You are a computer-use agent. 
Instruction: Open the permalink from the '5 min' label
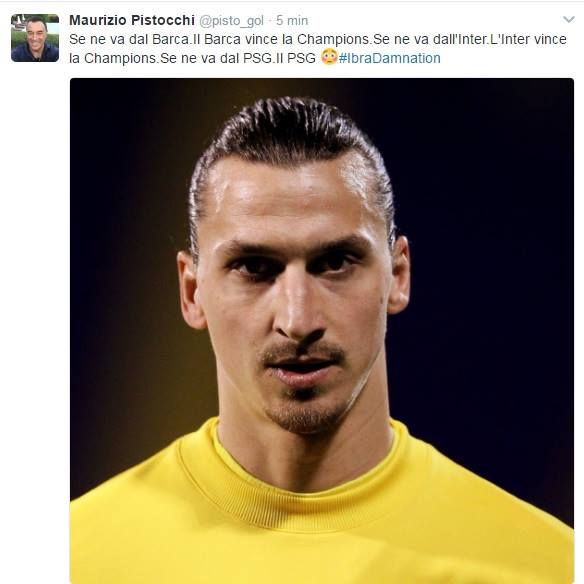click(292, 20)
